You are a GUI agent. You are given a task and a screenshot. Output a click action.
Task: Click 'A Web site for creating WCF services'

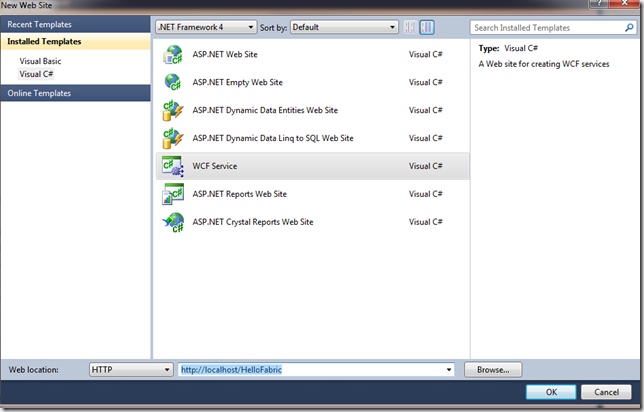[x=544, y=64]
